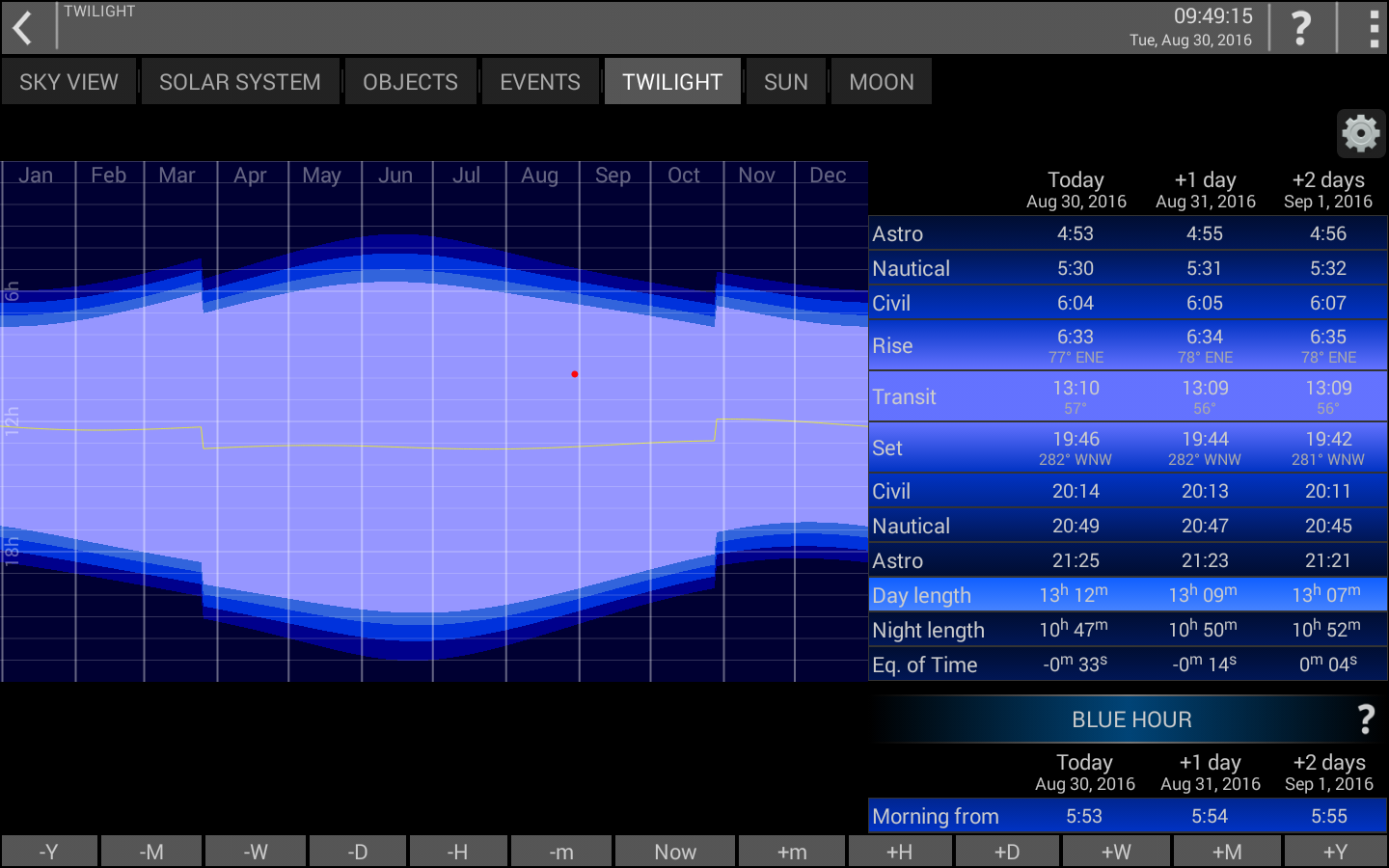Viewport: 1389px width, 868px height.
Task: Select the 13h 07m day length value
Action: point(1327,594)
